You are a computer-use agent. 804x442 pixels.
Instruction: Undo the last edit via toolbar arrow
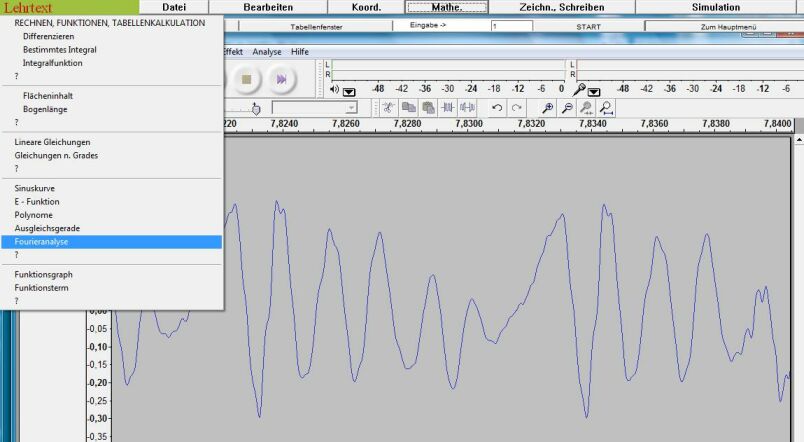[496, 107]
